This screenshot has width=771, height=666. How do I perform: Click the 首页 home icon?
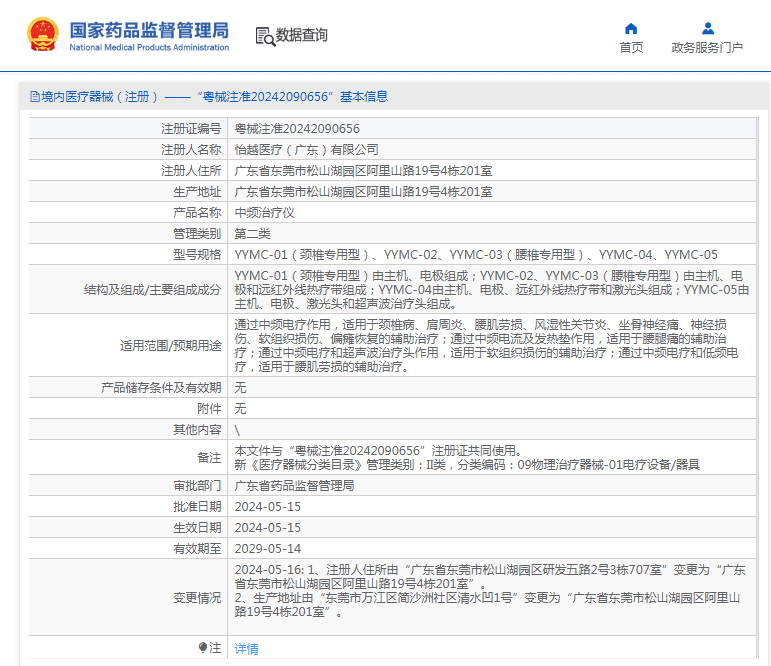pyautogui.click(x=631, y=29)
